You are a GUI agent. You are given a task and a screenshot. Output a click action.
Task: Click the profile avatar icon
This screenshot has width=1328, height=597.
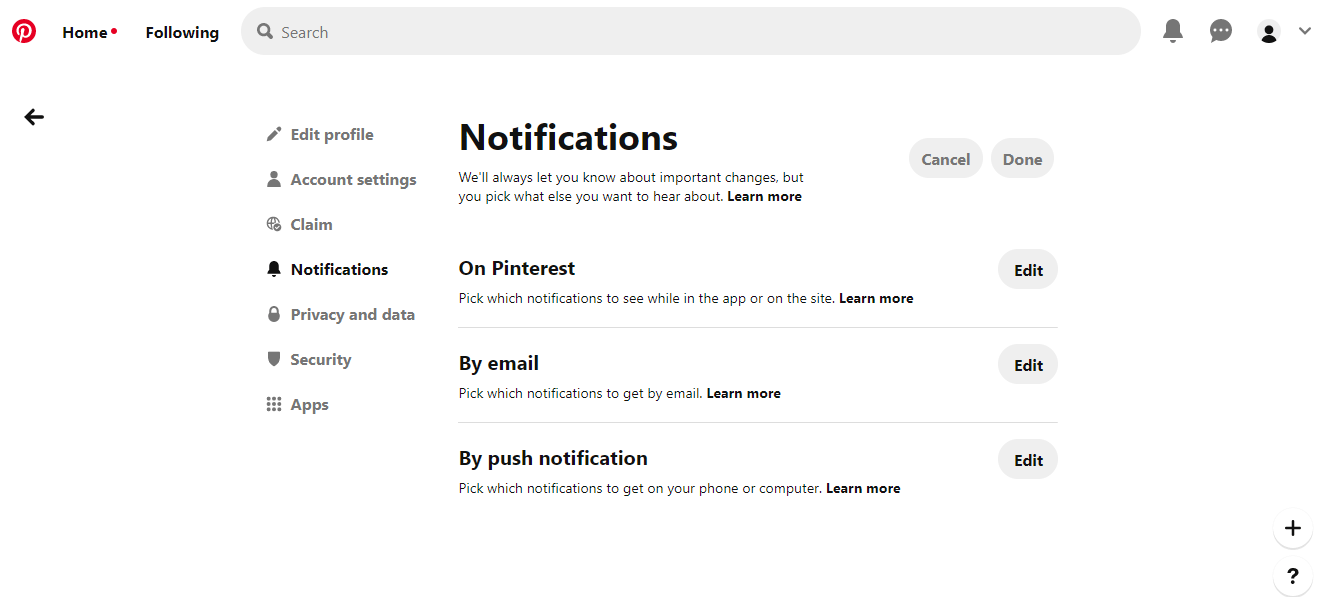(x=1269, y=32)
